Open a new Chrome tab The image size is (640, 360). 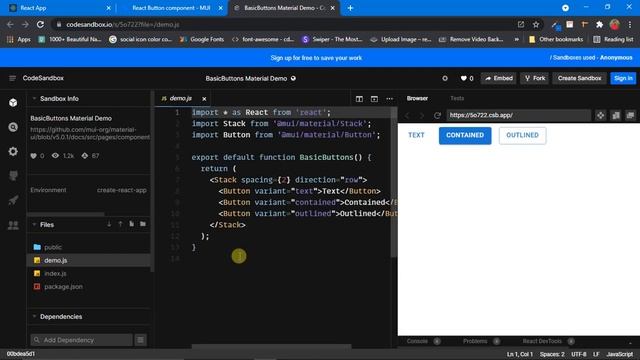[x=350, y=8]
